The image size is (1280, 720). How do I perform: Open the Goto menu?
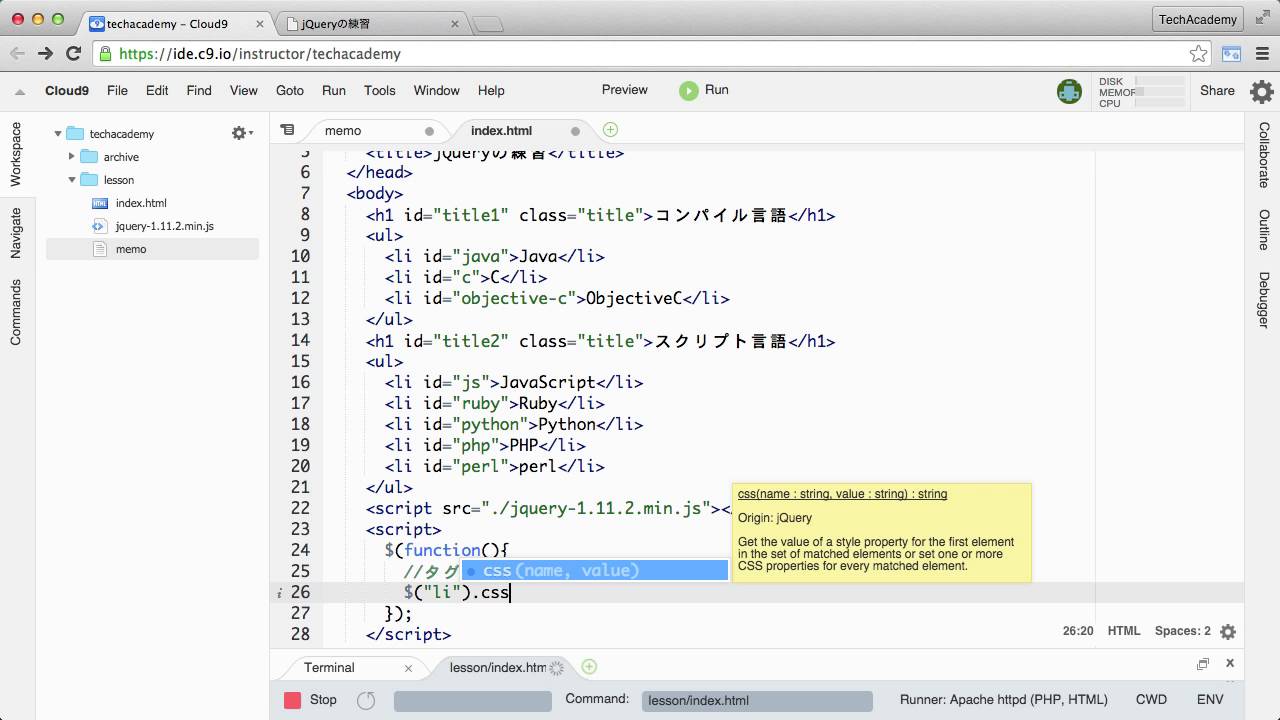290,90
